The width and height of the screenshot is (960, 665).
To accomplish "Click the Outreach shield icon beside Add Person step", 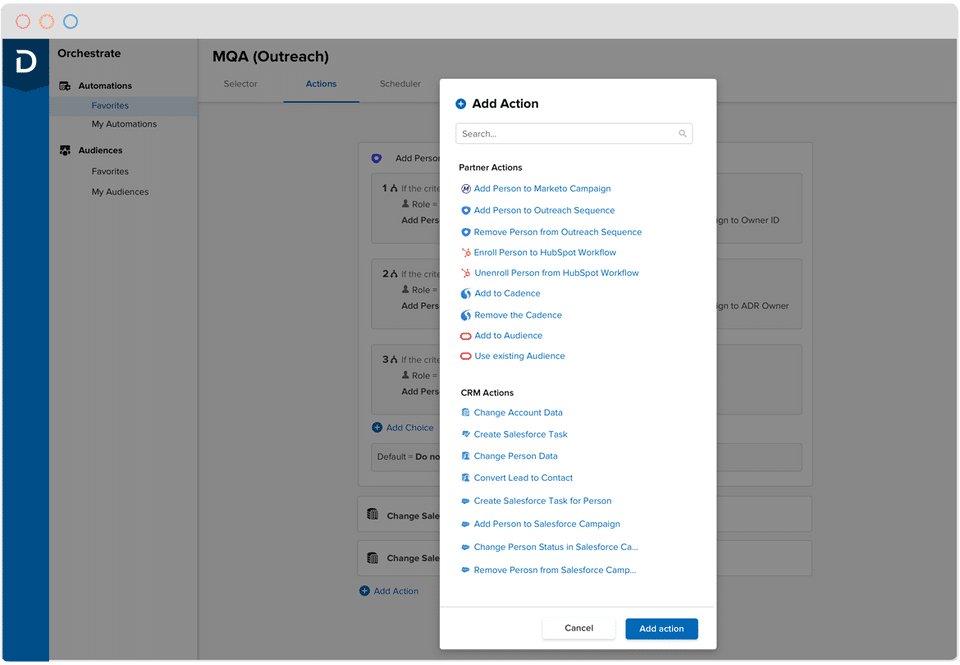I will click(377, 158).
